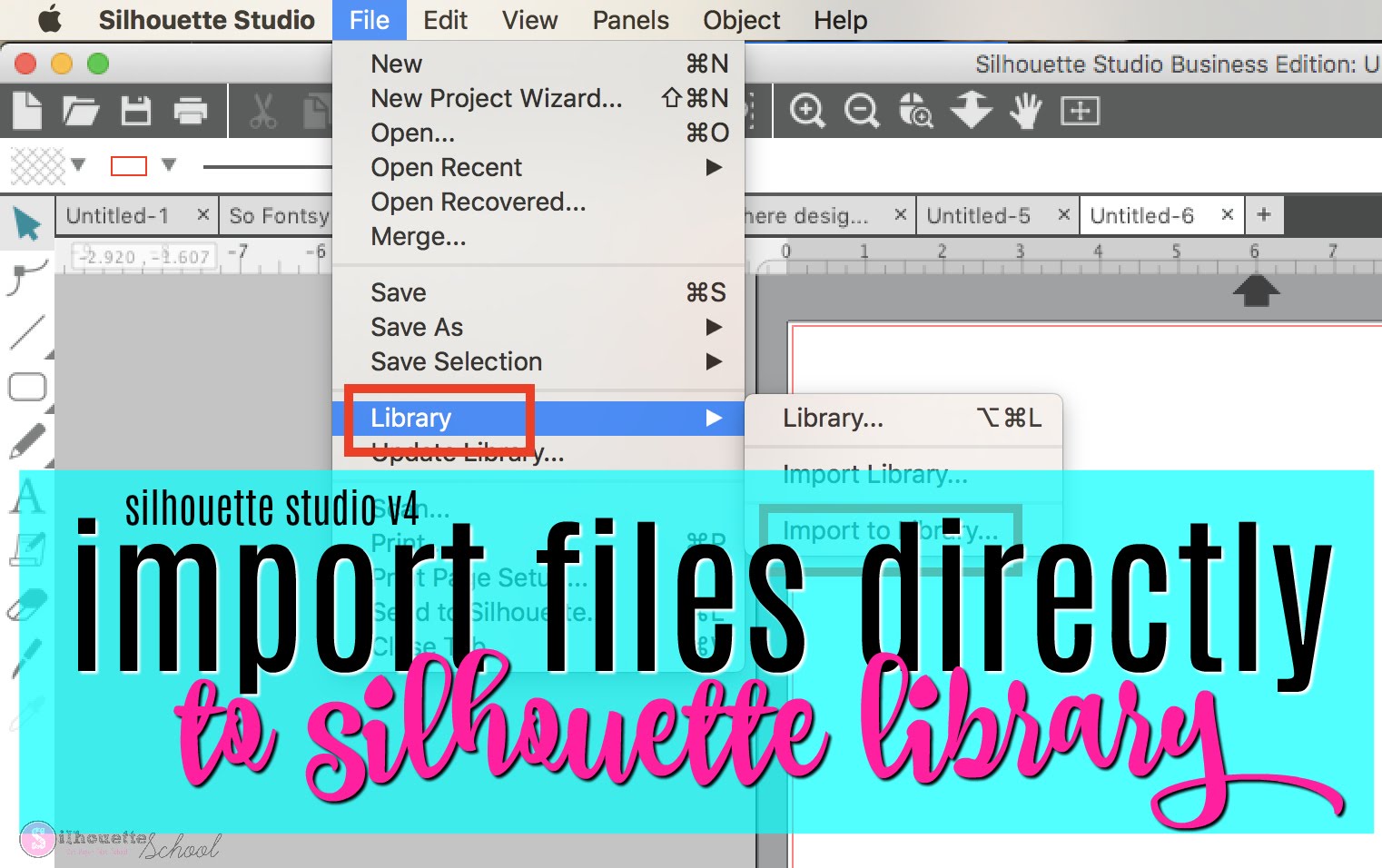
Task: Click the Zoom In magnifier icon
Action: 807,111
